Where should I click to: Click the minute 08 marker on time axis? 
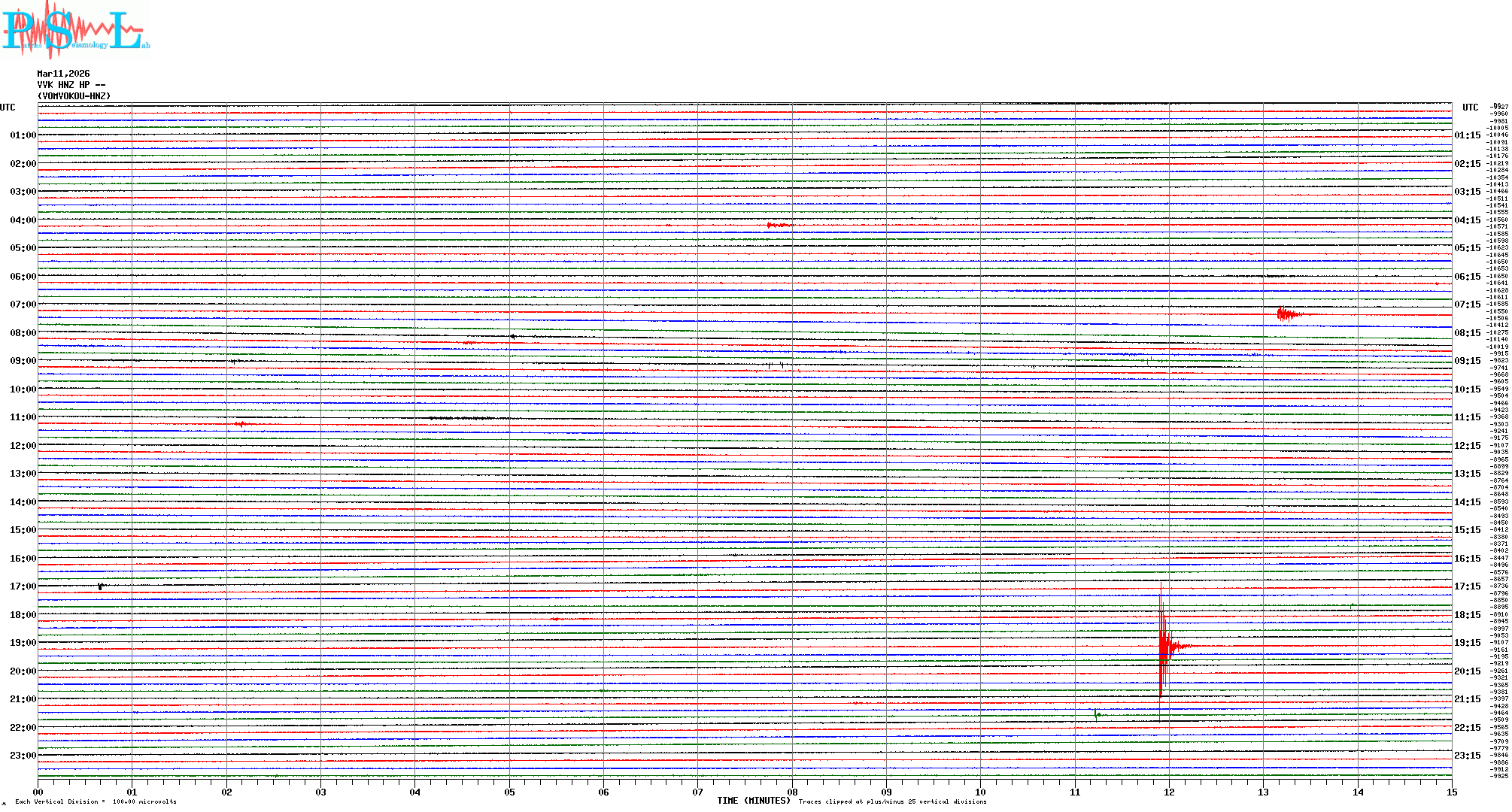[792, 792]
